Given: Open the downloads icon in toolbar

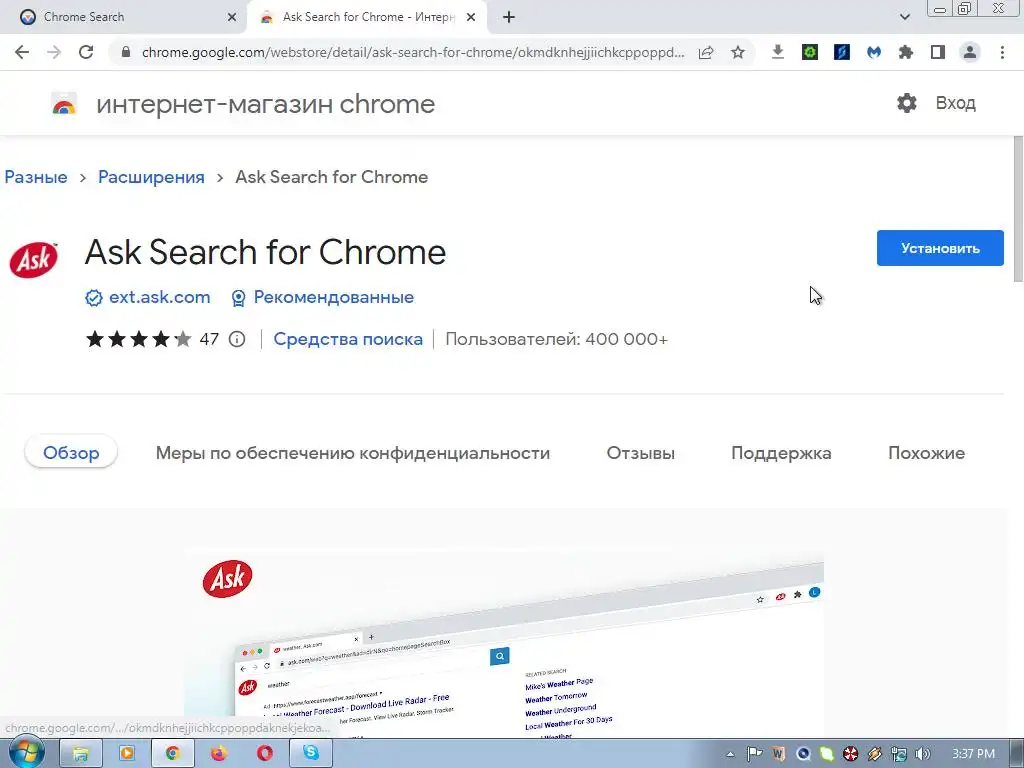Looking at the screenshot, I should [777, 52].
